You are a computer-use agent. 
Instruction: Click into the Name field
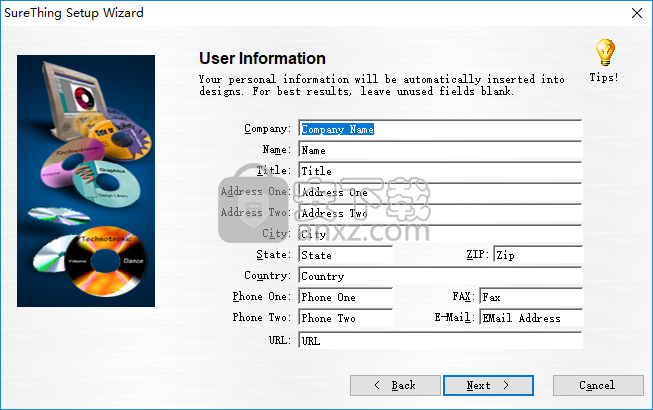(440, 149)
